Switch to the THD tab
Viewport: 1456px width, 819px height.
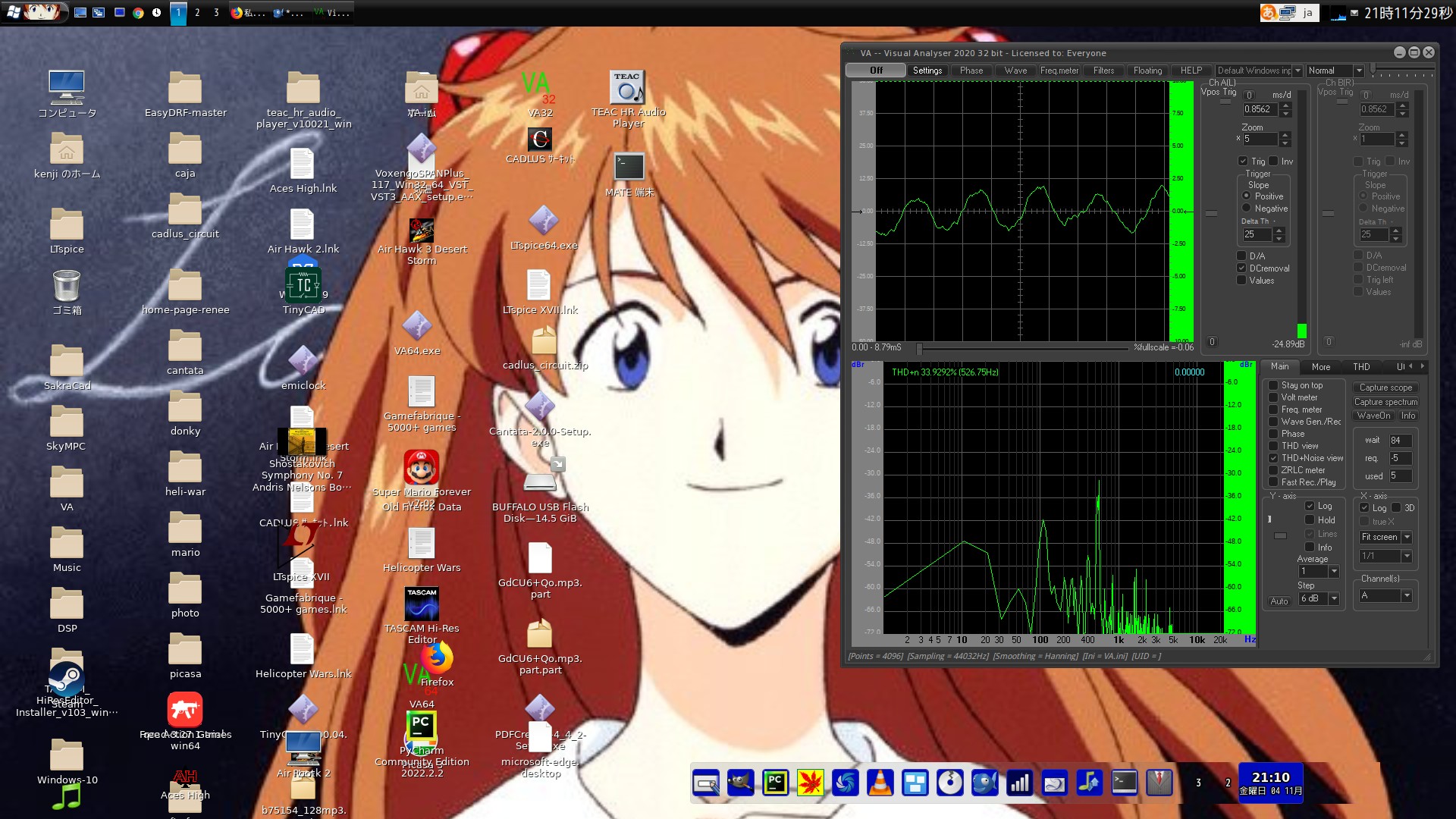click(1361, 367)
